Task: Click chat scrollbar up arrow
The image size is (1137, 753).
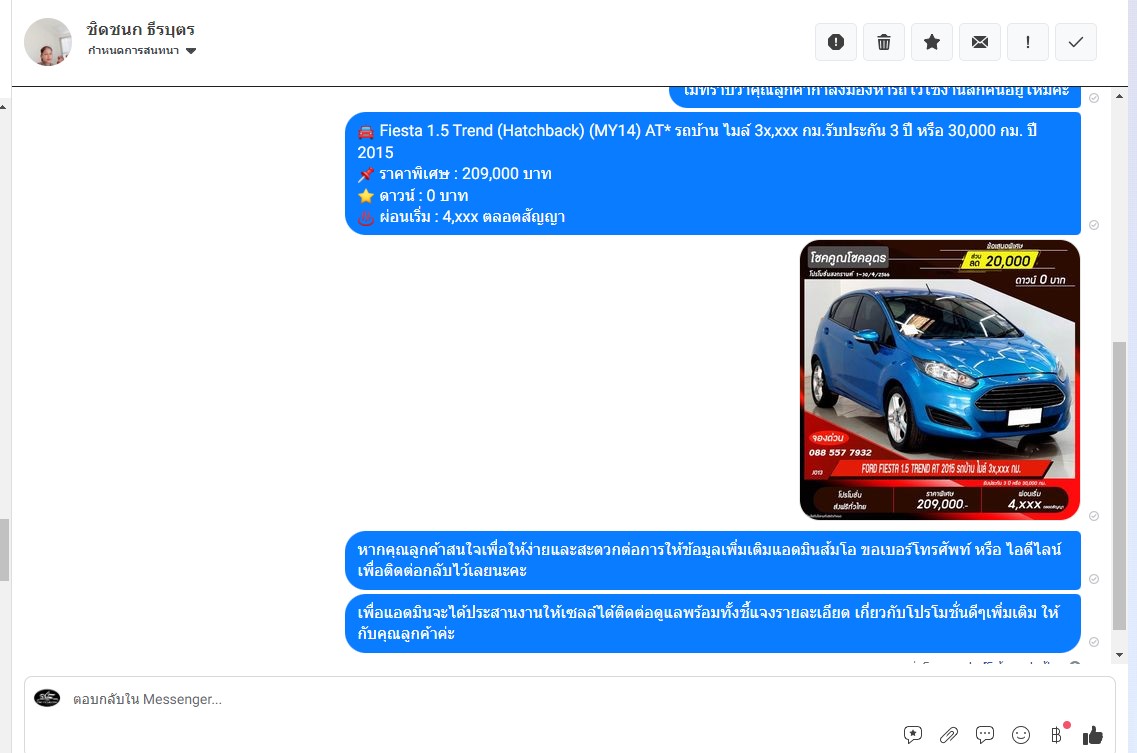Action: 1120,96
